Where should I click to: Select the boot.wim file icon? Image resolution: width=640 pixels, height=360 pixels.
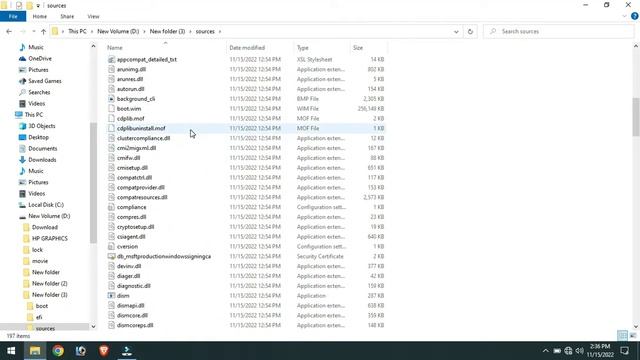tap(111, 109)
